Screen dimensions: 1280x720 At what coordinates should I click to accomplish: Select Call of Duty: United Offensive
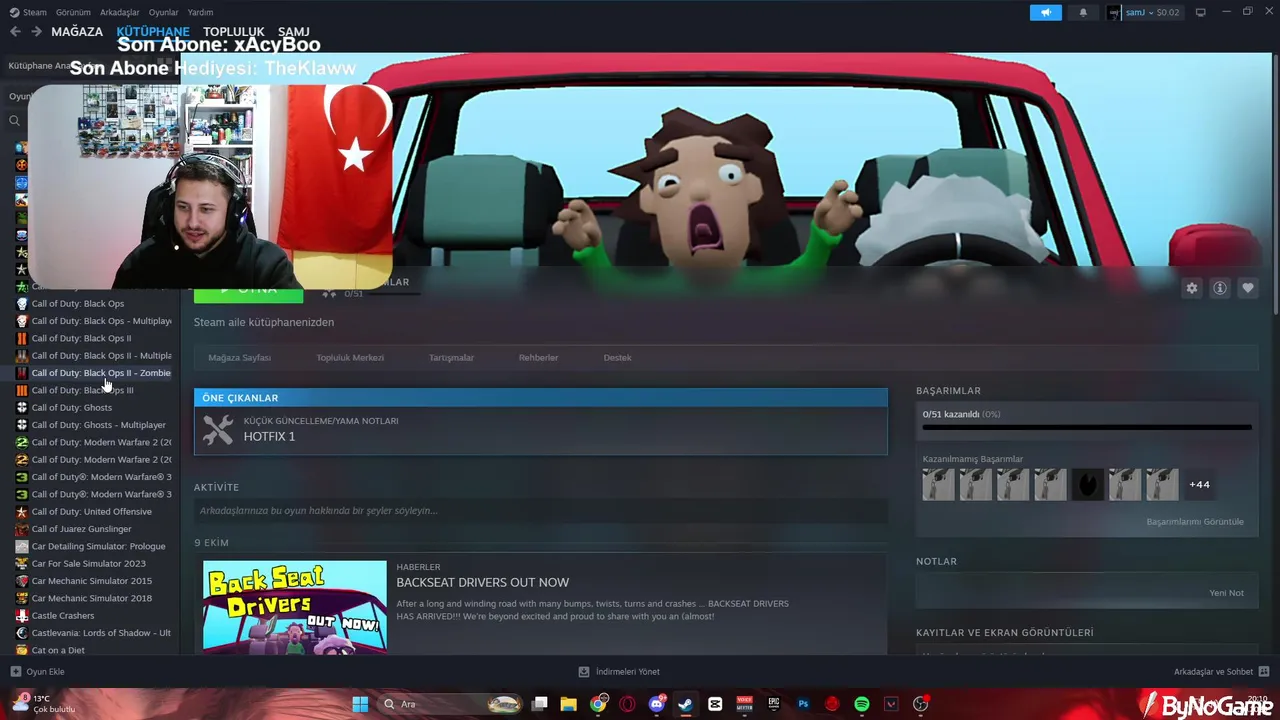click(x=92, y=511)
